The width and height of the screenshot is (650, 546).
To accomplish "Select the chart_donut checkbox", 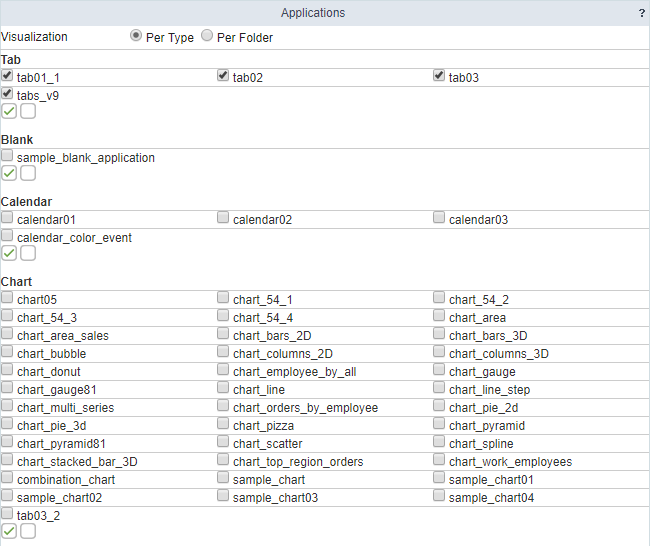I will [8, 371].
